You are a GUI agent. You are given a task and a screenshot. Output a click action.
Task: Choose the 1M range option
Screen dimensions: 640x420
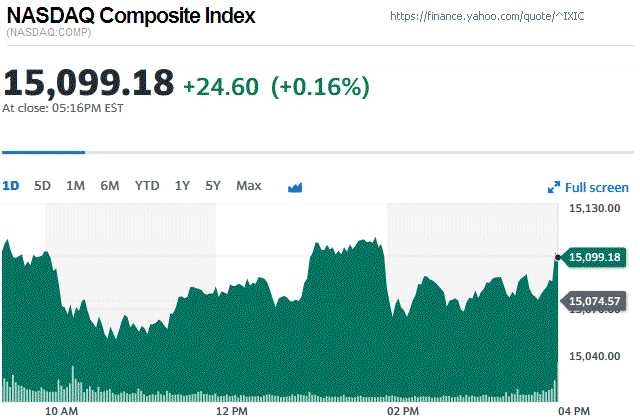pos(75,186)
